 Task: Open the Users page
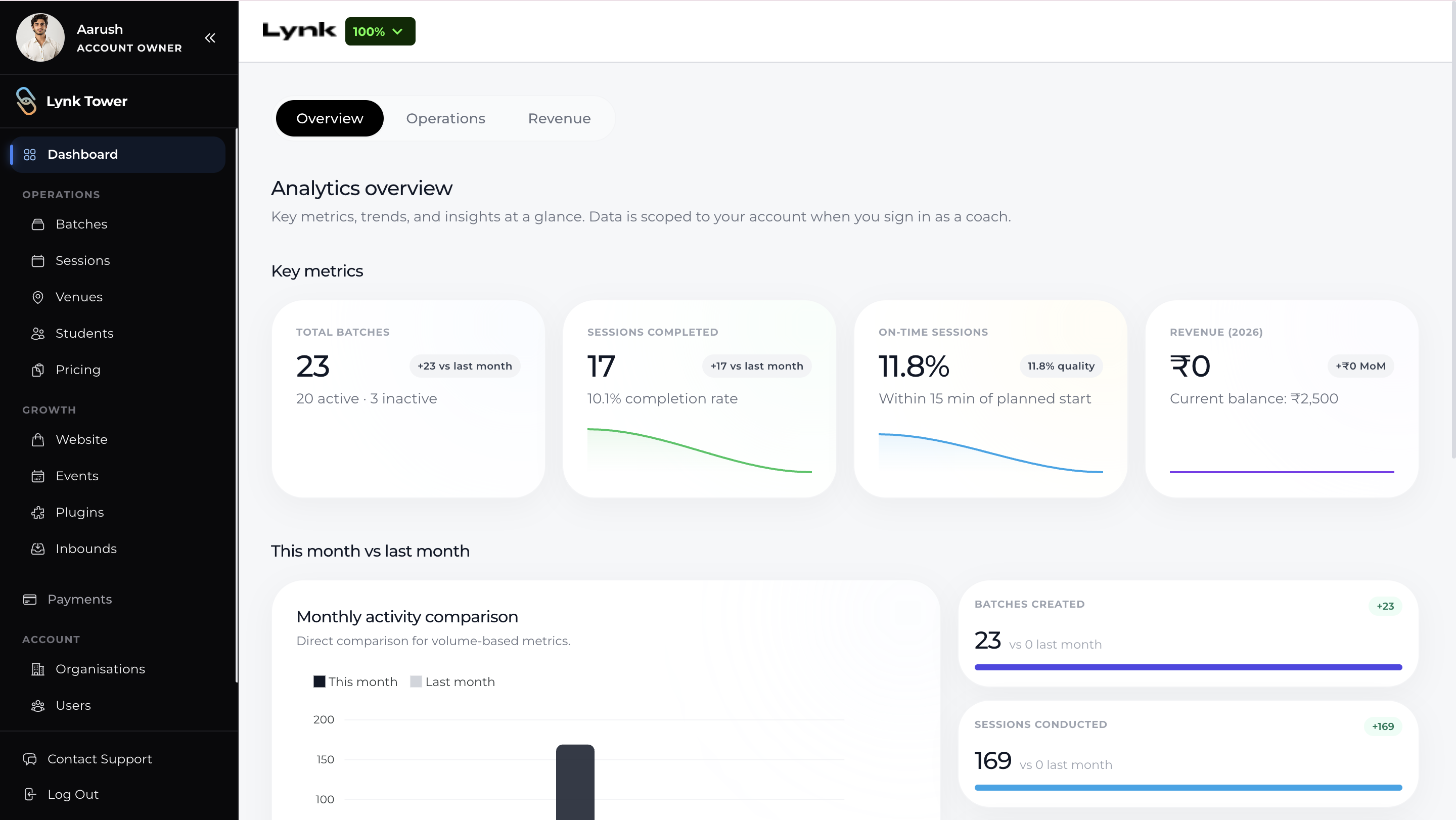73,705
